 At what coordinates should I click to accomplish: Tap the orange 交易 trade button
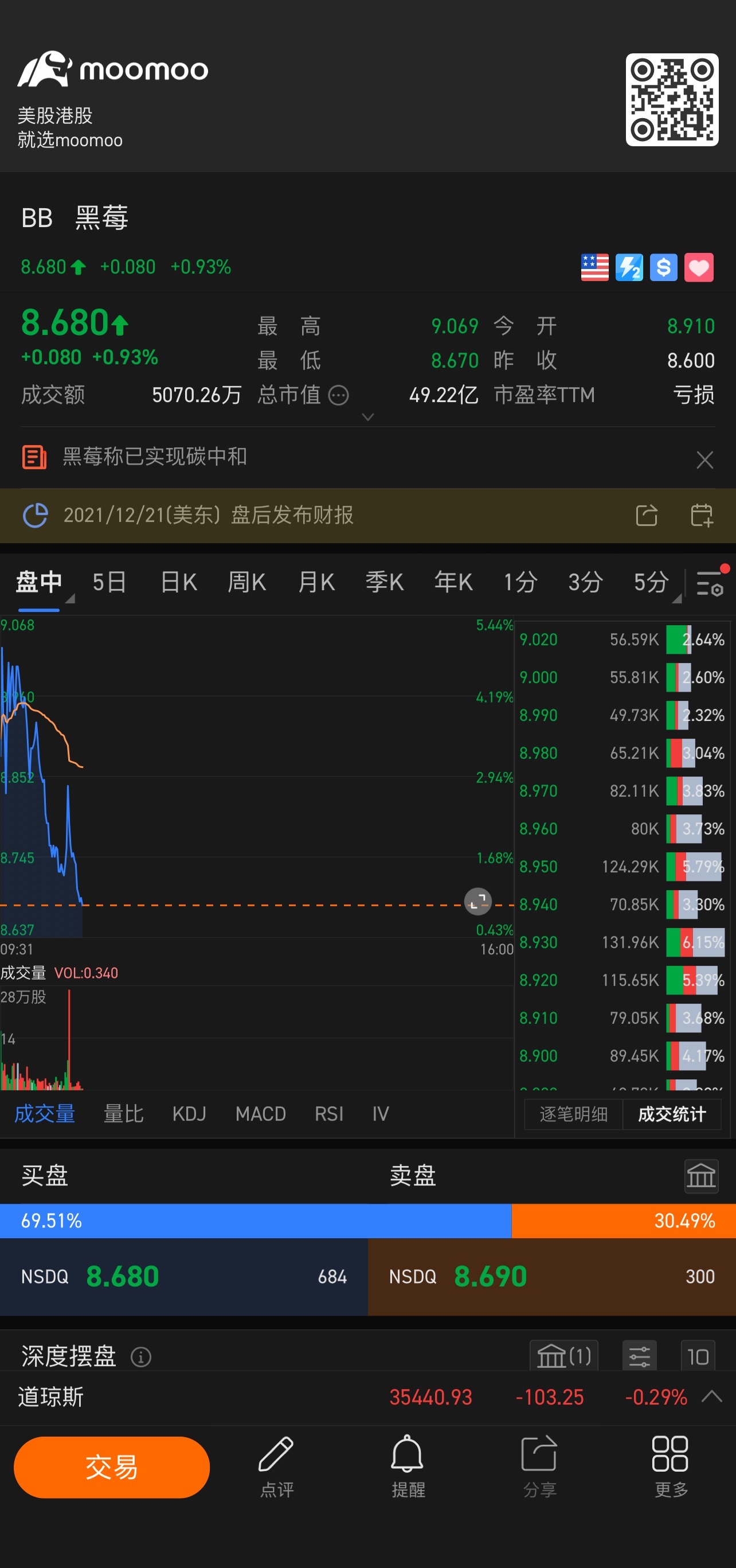click(112, 1468)
